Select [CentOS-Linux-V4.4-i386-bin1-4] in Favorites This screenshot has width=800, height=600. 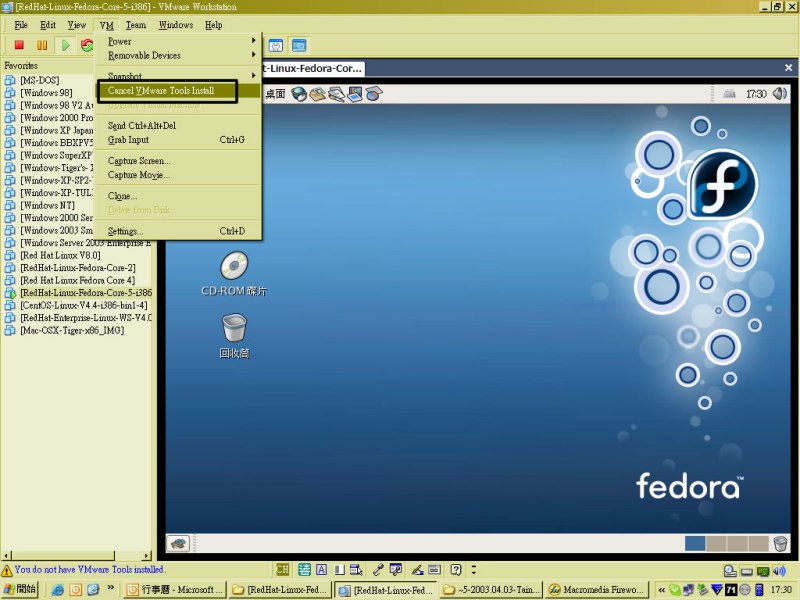click(x=84, y=305)
